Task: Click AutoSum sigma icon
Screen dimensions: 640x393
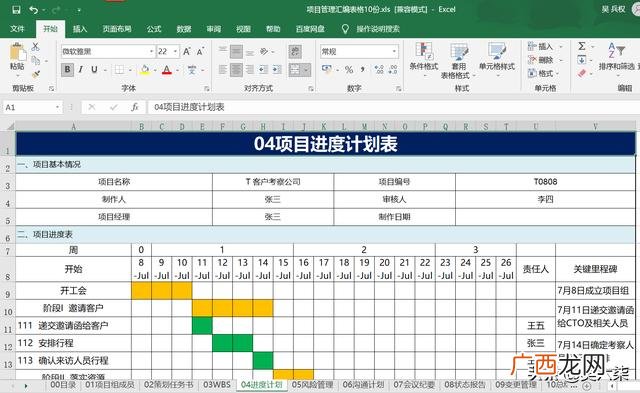Action: [x=582, y=47]
